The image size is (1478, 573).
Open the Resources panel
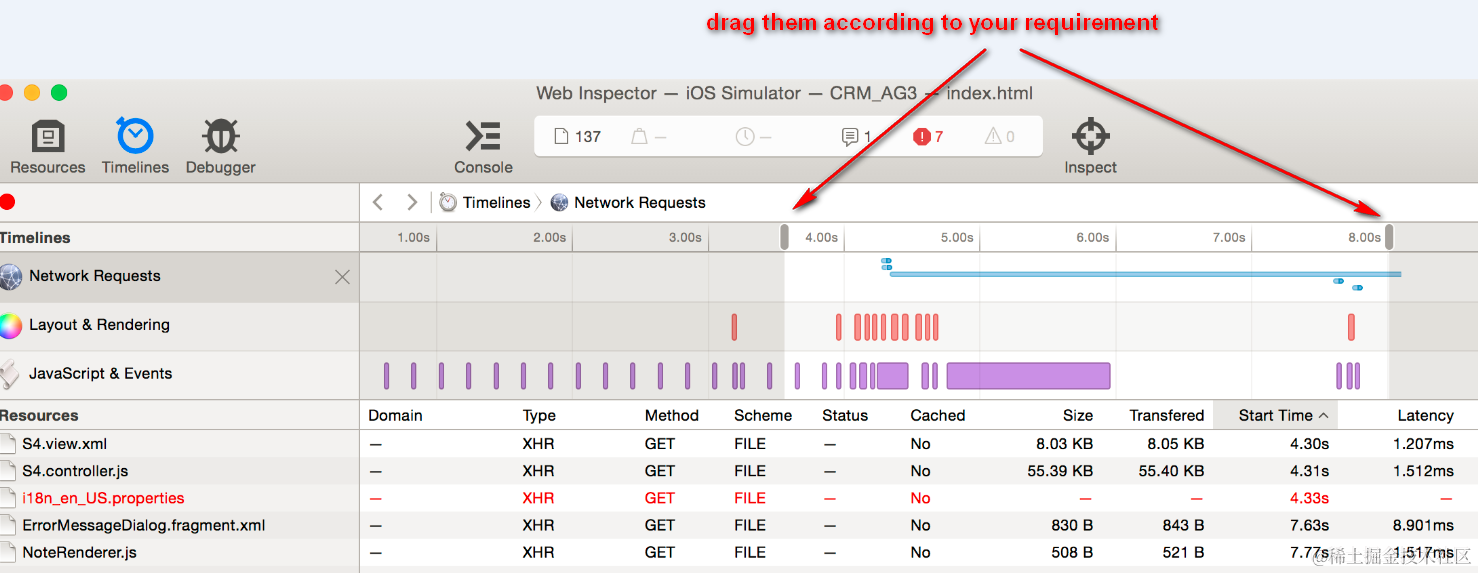[47, 147]
